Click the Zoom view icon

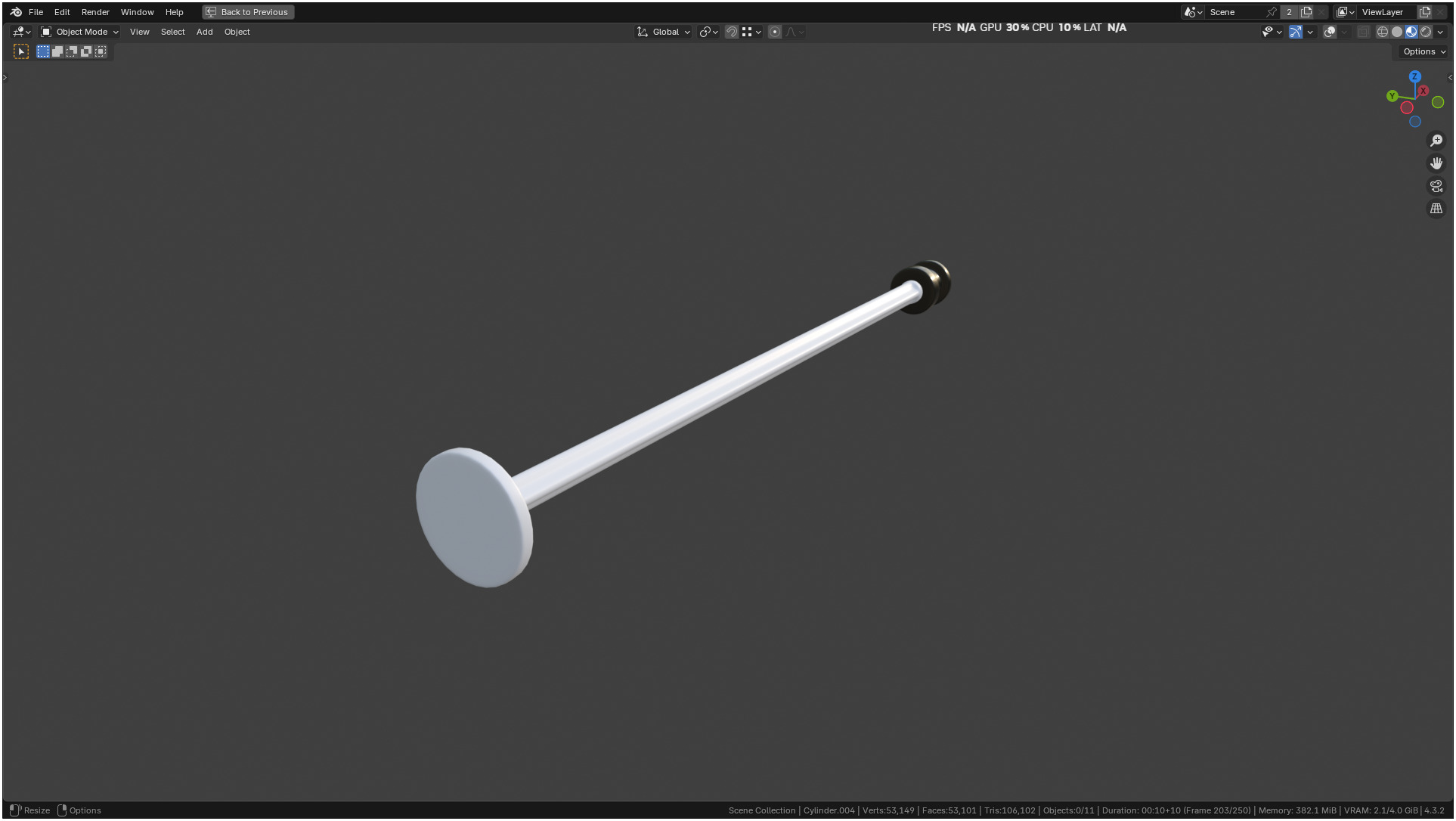pos(1436,141)
